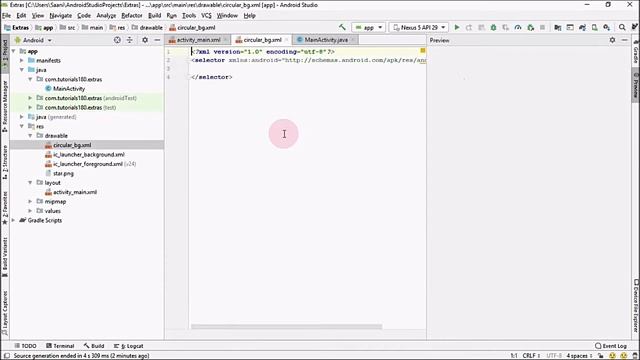Image resolution: width=640 pixels, height=360 pixels.
Task: Open the Android view dropdown
Action: pos(33,40)
